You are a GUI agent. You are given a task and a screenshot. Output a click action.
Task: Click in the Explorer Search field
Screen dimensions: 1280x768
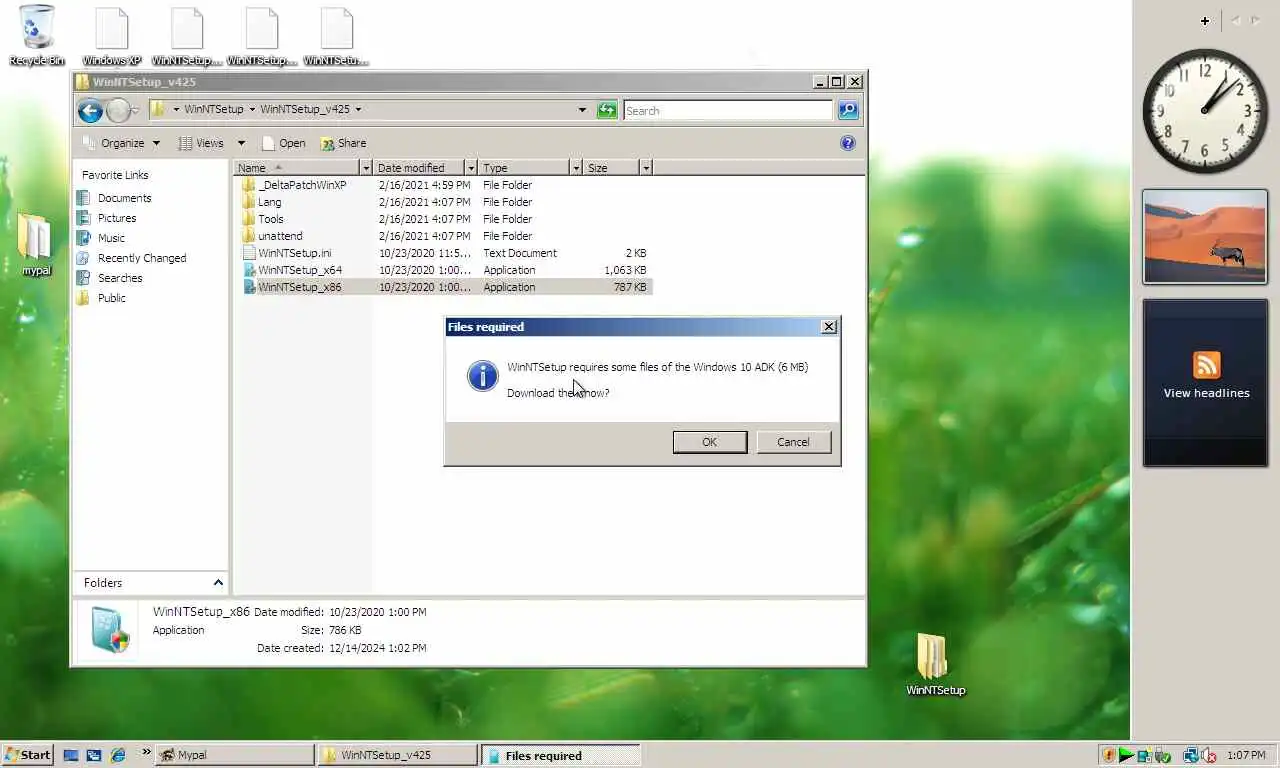click(x=728, y=110)
